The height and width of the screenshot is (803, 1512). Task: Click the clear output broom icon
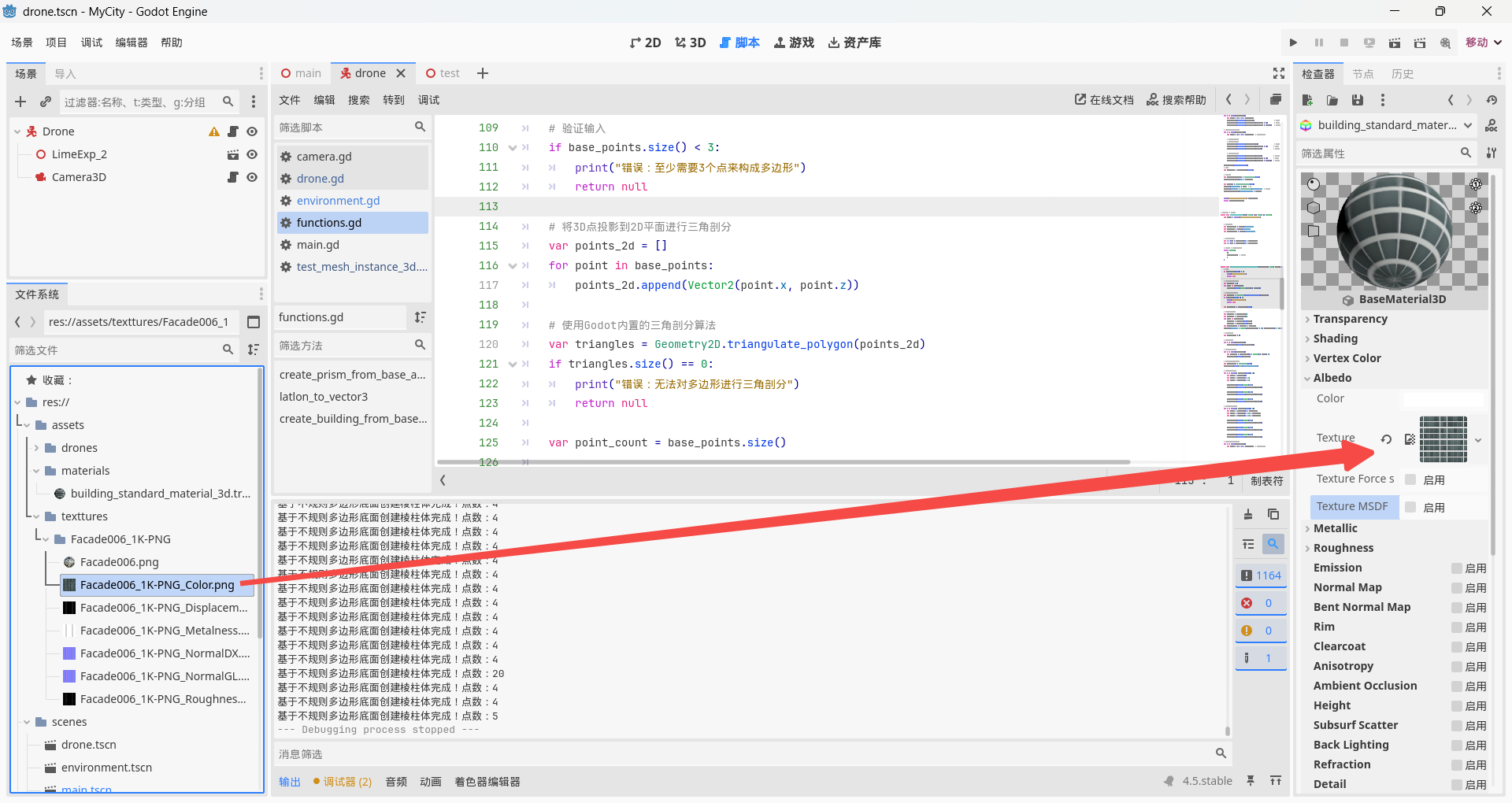[x=1248, y=514]
